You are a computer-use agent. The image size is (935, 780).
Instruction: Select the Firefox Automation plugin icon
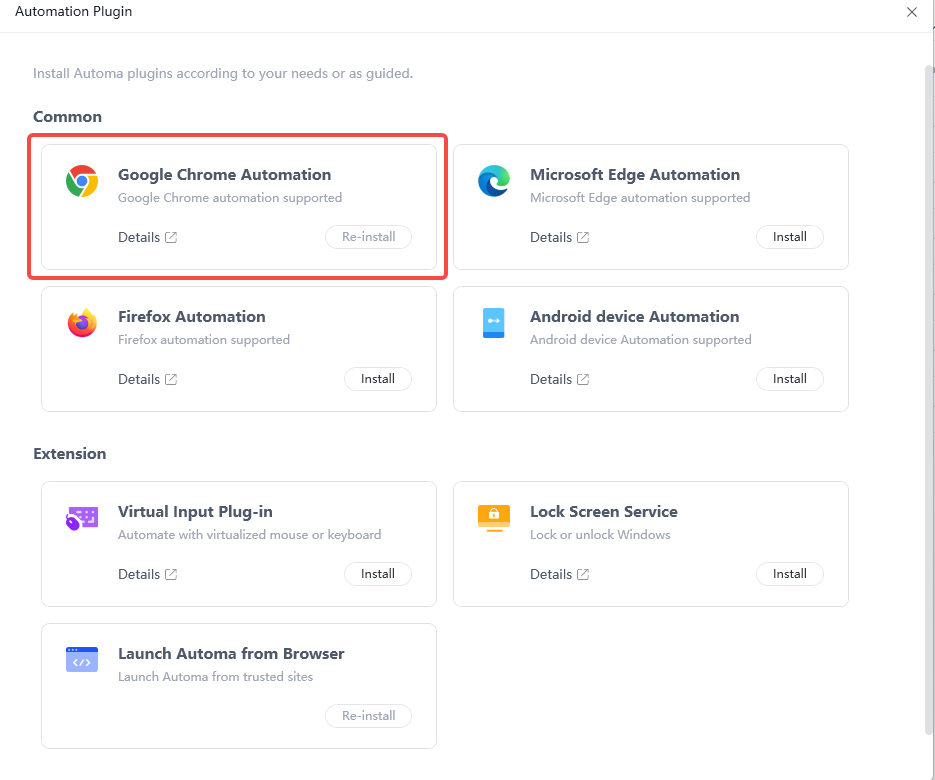click(x=81, y=323)
